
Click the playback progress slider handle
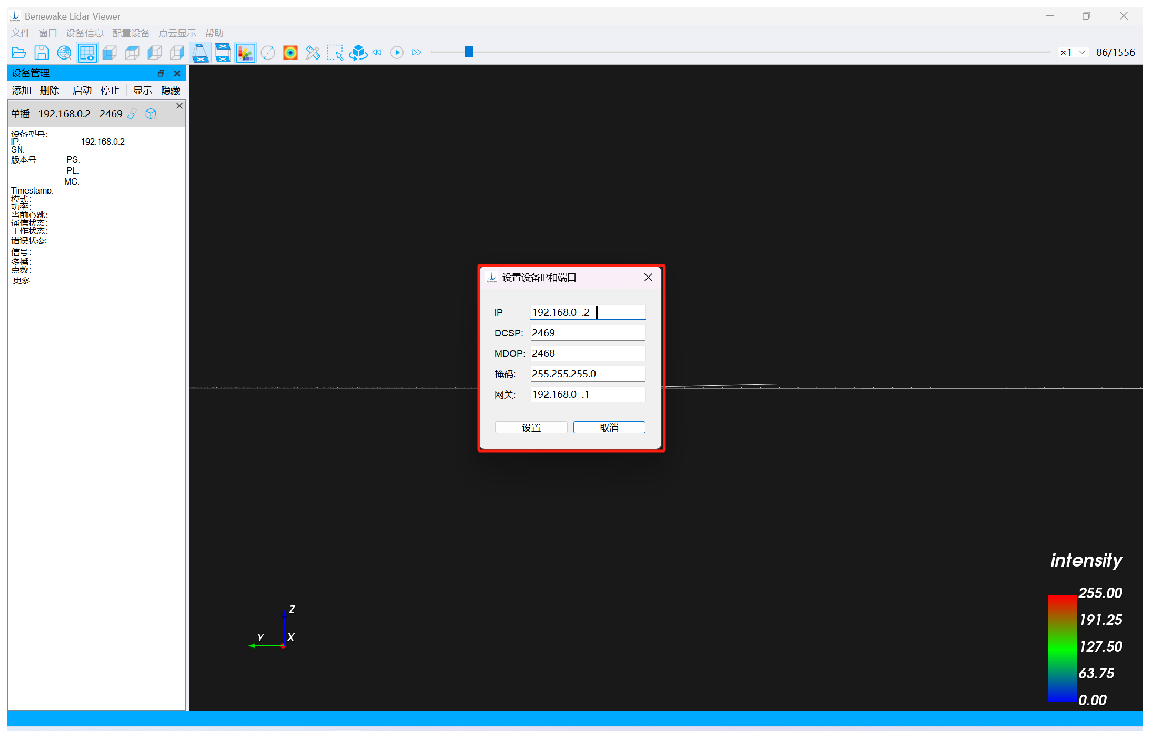pos(469,52)
